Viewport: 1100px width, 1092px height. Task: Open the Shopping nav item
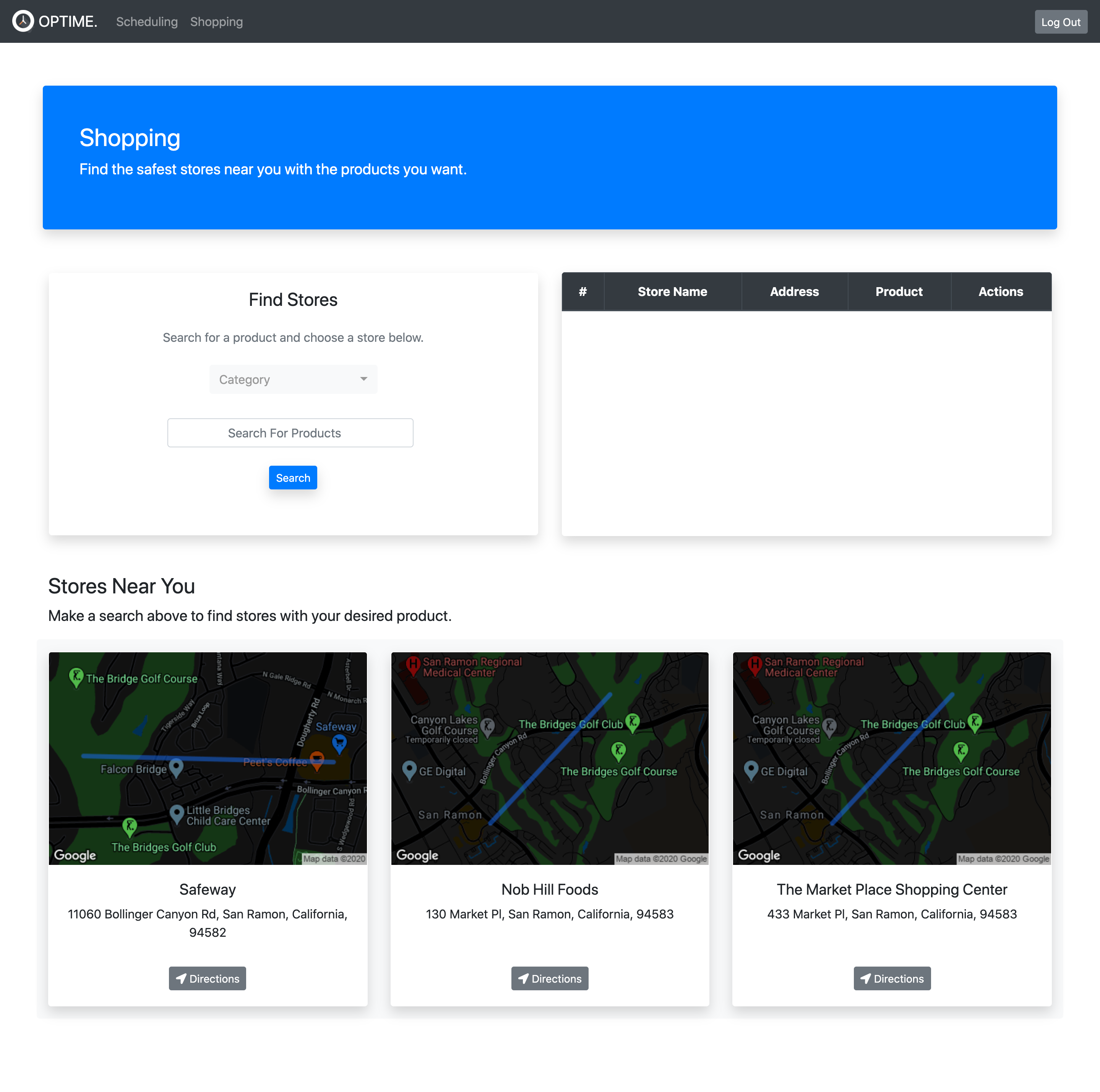point(216,22)
